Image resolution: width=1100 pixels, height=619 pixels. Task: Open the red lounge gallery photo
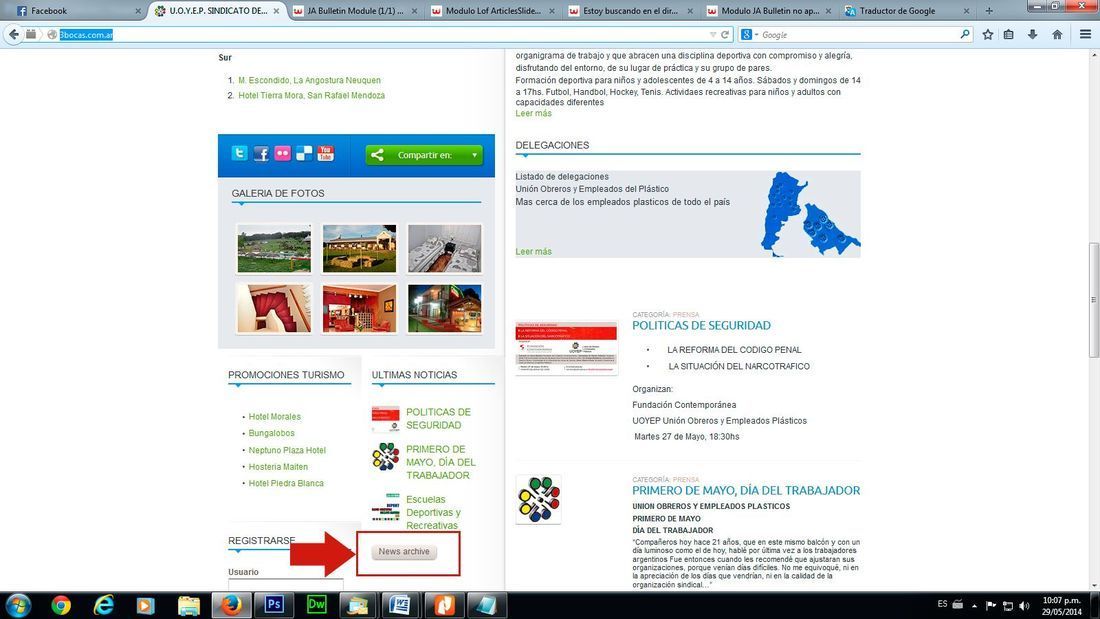point(359,308)
